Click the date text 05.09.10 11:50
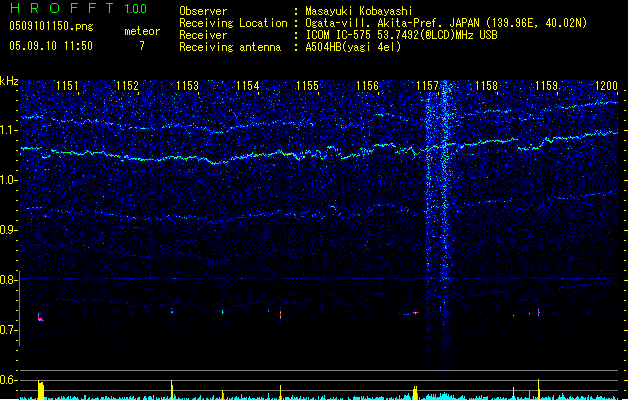 pyautogui.click(x=51, y=45)
